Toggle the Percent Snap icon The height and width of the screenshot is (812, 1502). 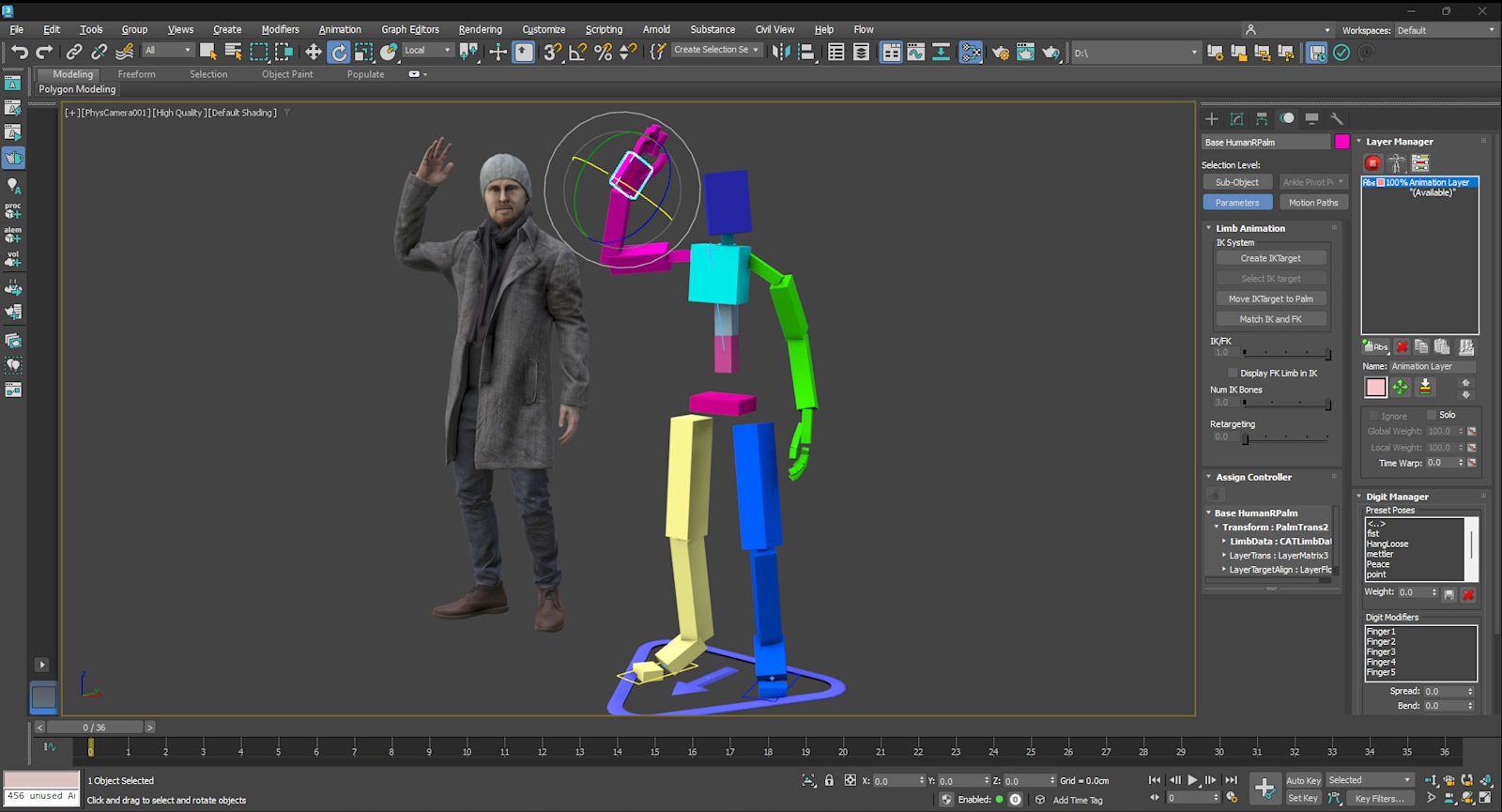[x=603, y=53]
